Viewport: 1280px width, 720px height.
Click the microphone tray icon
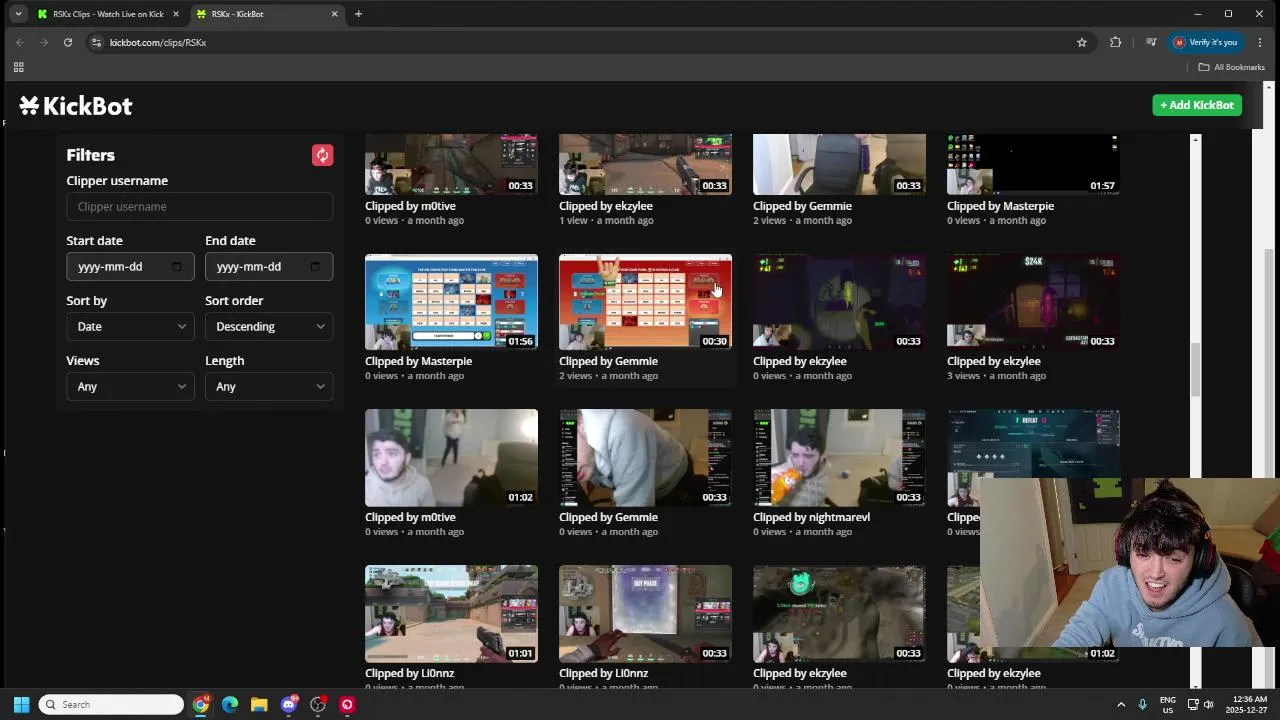[x=1143, y=704]
